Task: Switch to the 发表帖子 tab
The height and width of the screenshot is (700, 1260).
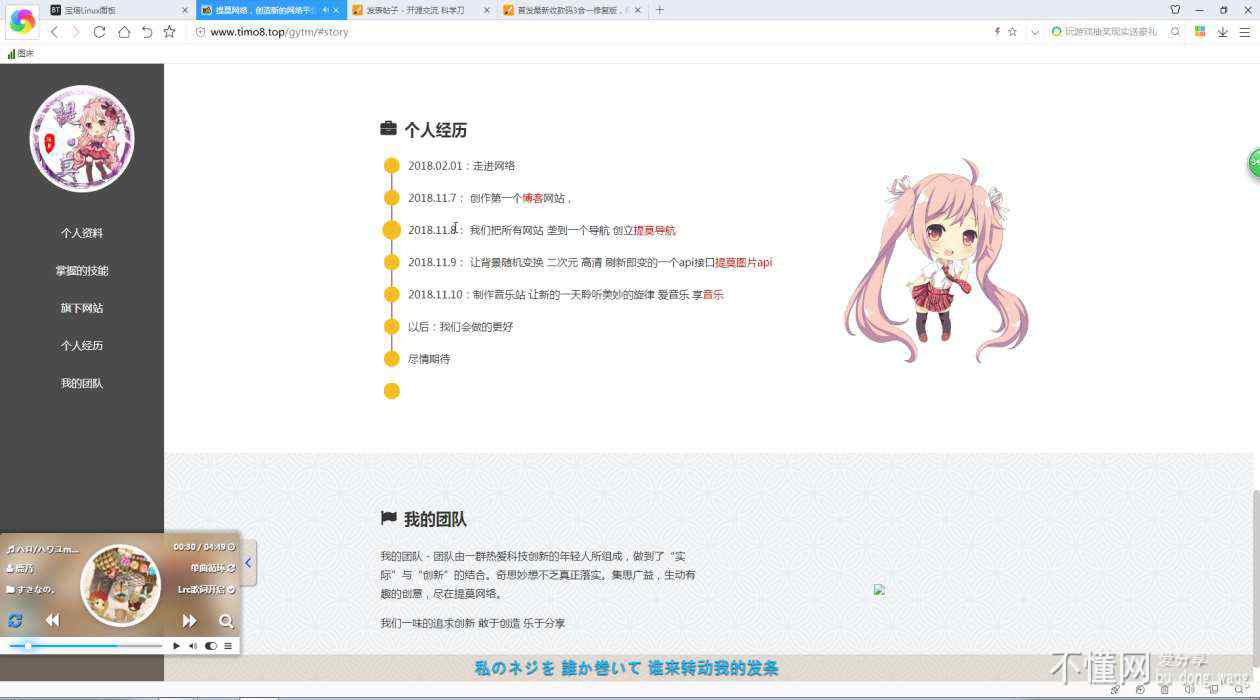Action: tap(420, 10)
